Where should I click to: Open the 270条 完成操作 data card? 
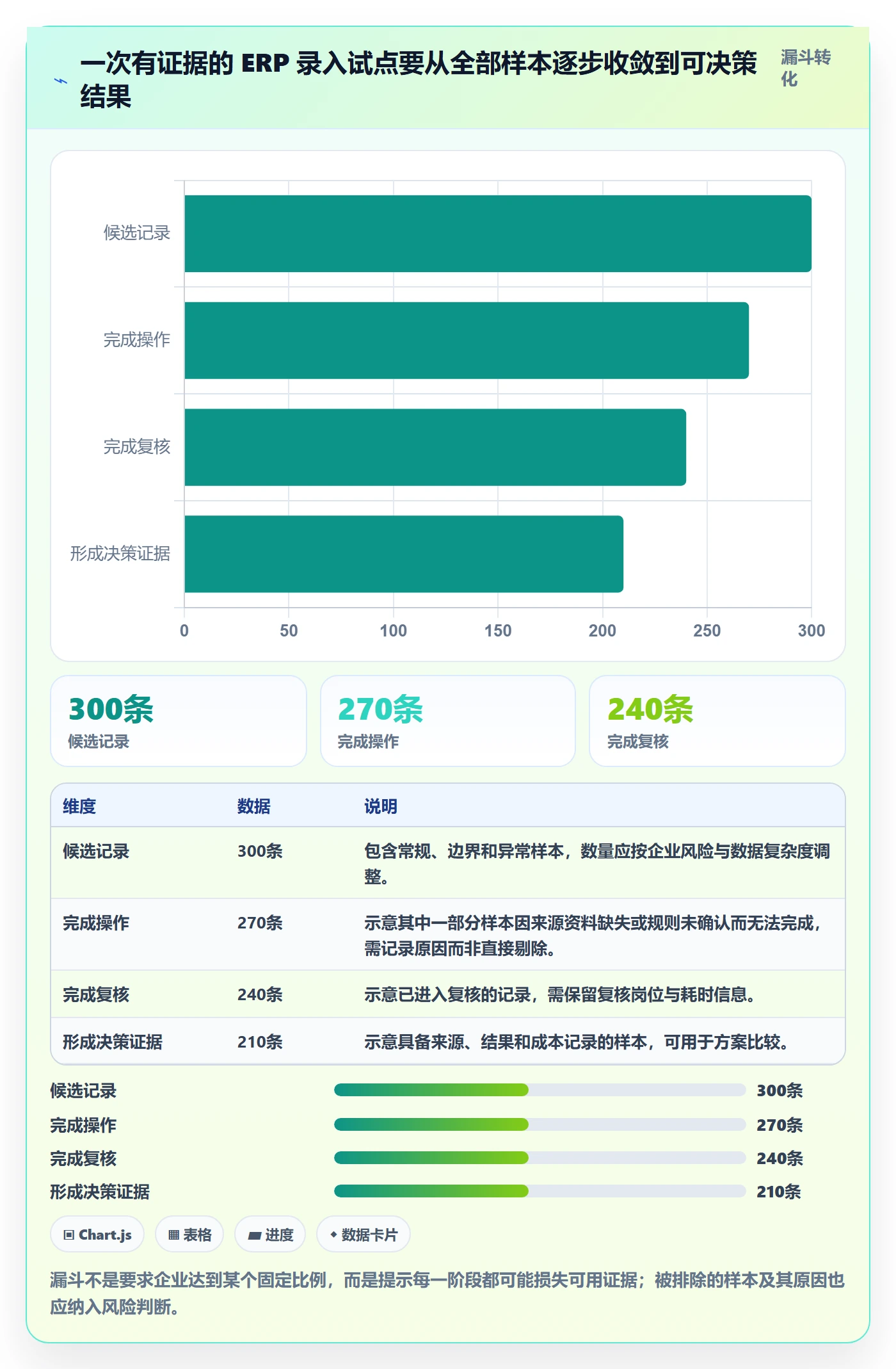click(448, 721)
